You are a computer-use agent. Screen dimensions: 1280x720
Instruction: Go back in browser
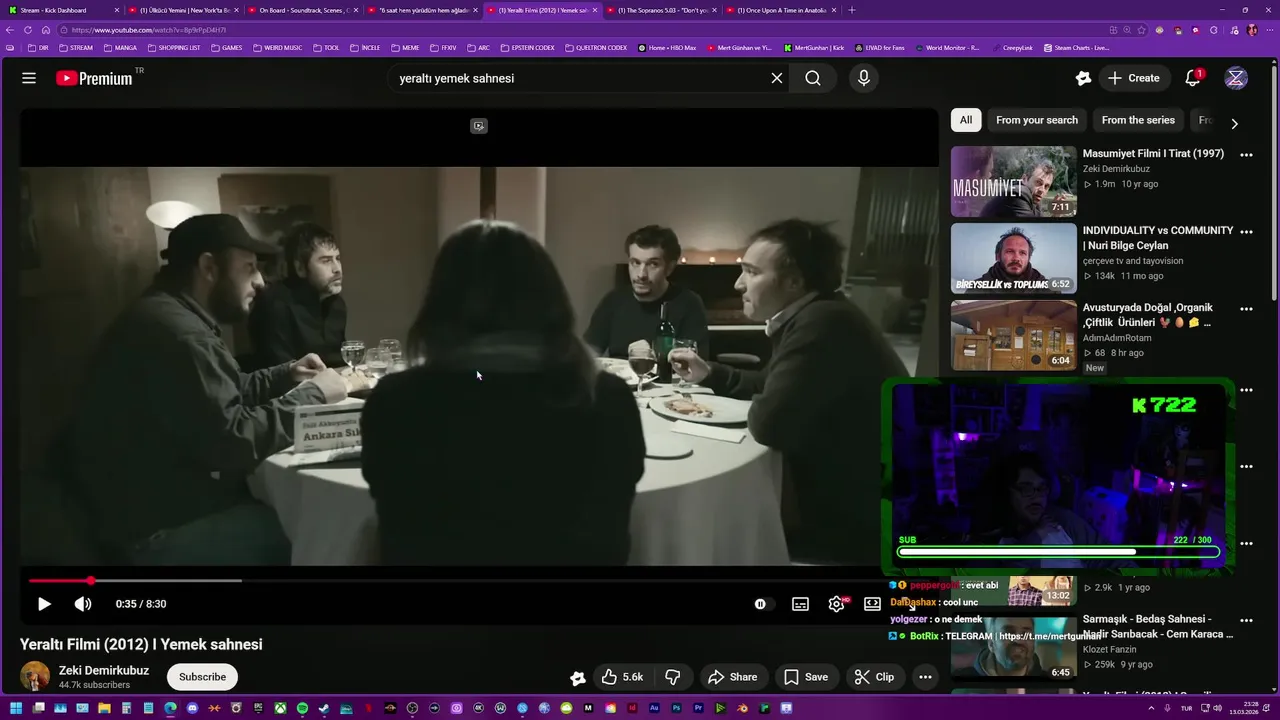(11, 30)
